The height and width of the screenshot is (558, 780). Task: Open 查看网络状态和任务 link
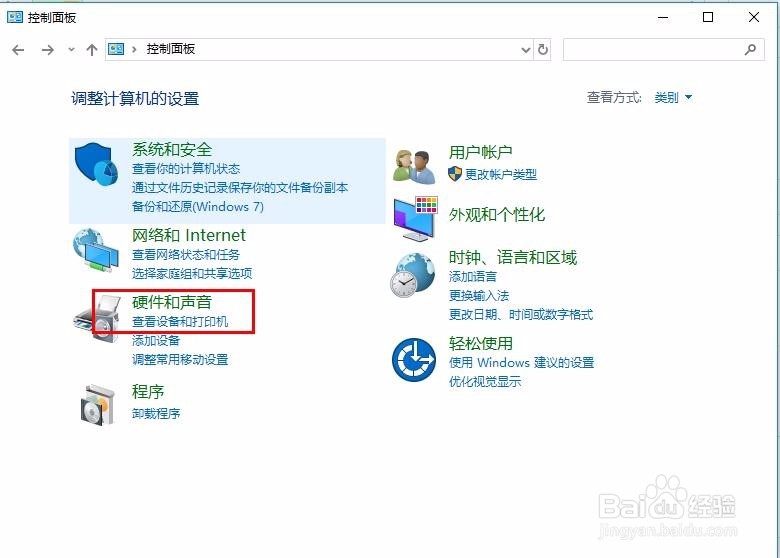pos(186,255)
